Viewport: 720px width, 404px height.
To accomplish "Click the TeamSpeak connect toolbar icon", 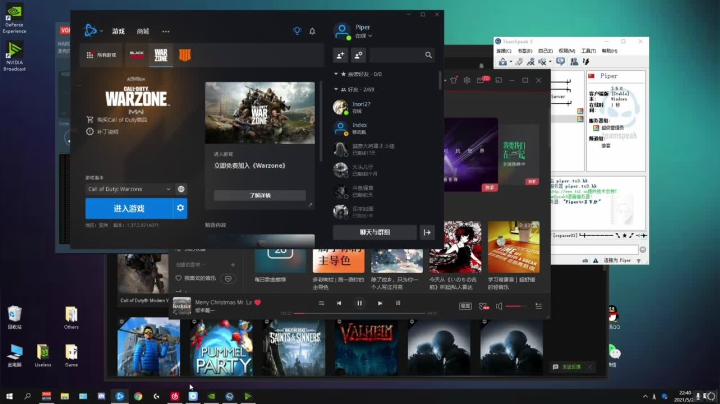I will [503, 62].
